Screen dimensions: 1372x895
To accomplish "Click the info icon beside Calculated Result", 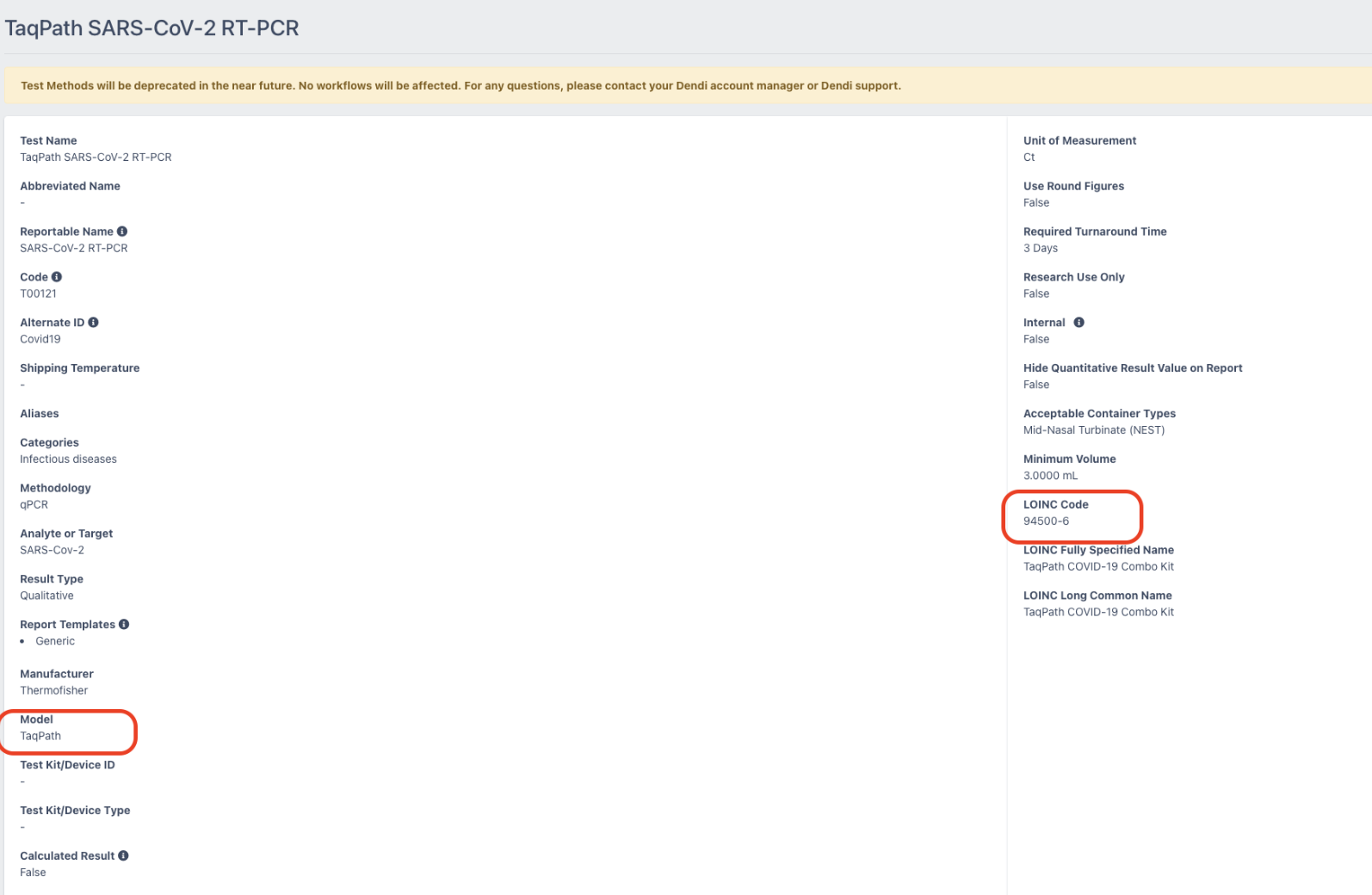I will (x=123, y=856).
